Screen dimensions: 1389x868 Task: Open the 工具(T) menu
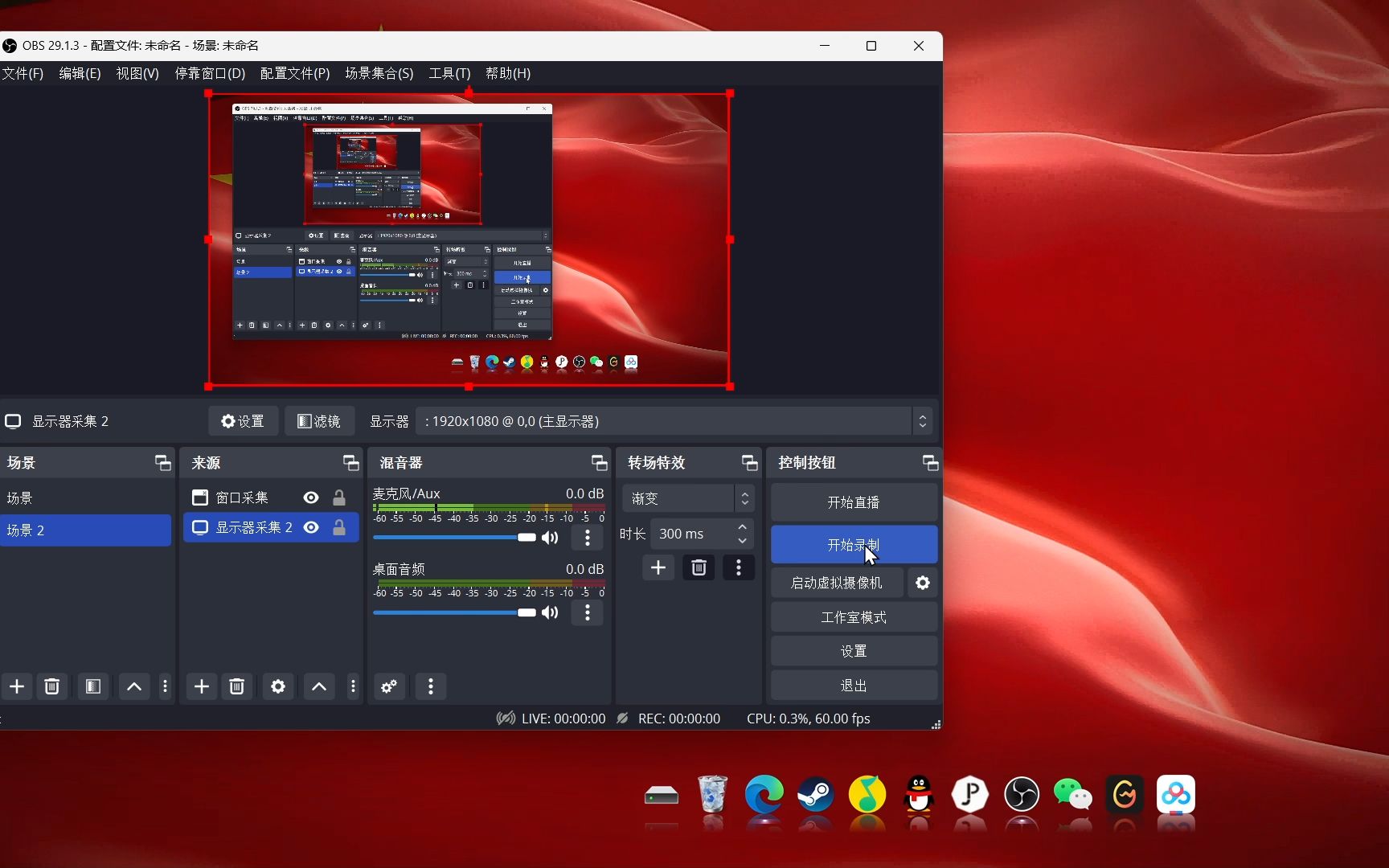click(x=449, y=73)
